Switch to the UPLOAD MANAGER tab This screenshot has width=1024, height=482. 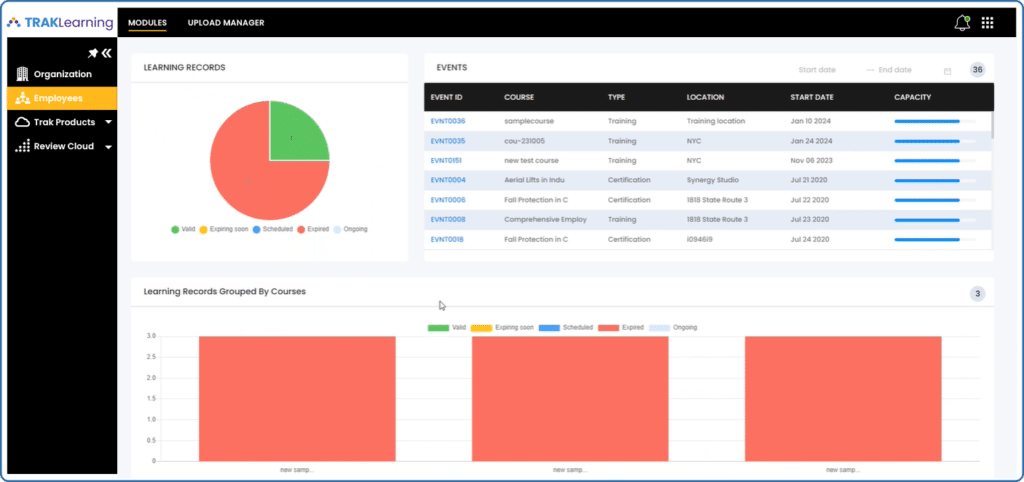(x=226, y=23)
